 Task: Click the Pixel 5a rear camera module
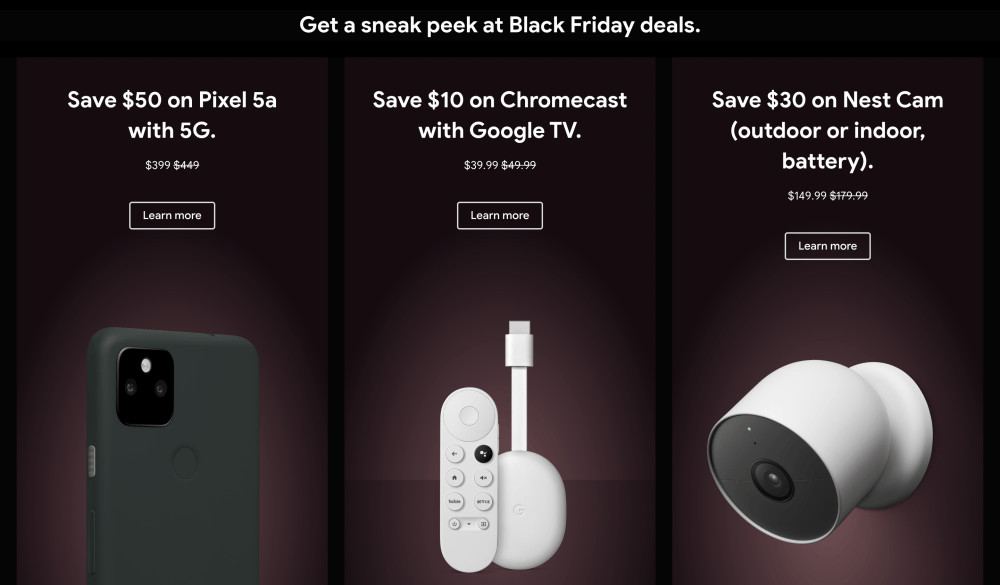(144, 386)
